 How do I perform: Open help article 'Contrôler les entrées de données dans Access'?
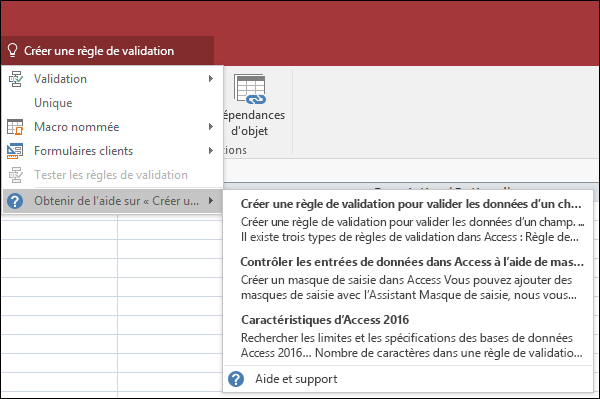[x=412, y=262]
